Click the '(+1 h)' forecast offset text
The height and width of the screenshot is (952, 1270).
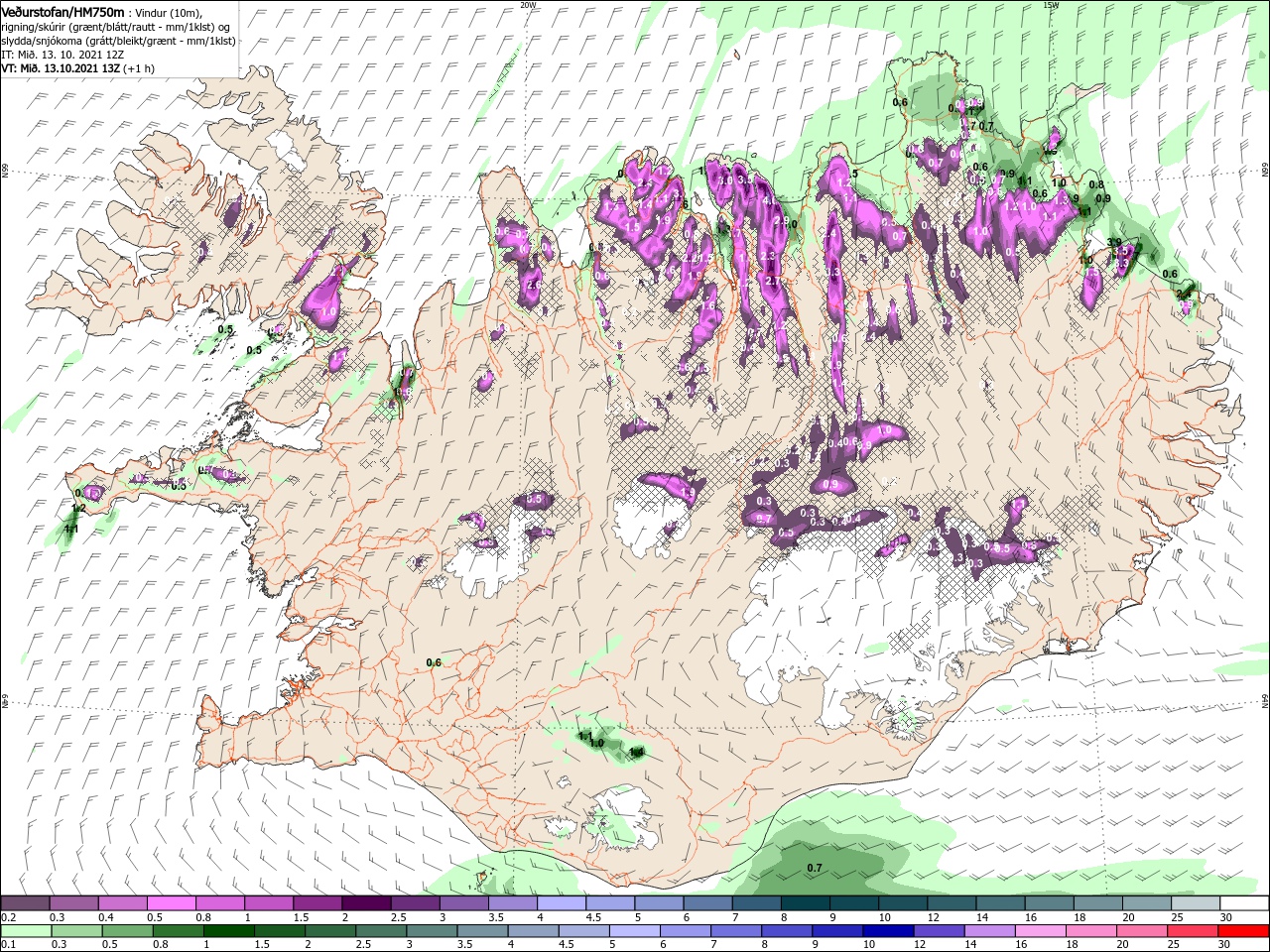(140, 68)
